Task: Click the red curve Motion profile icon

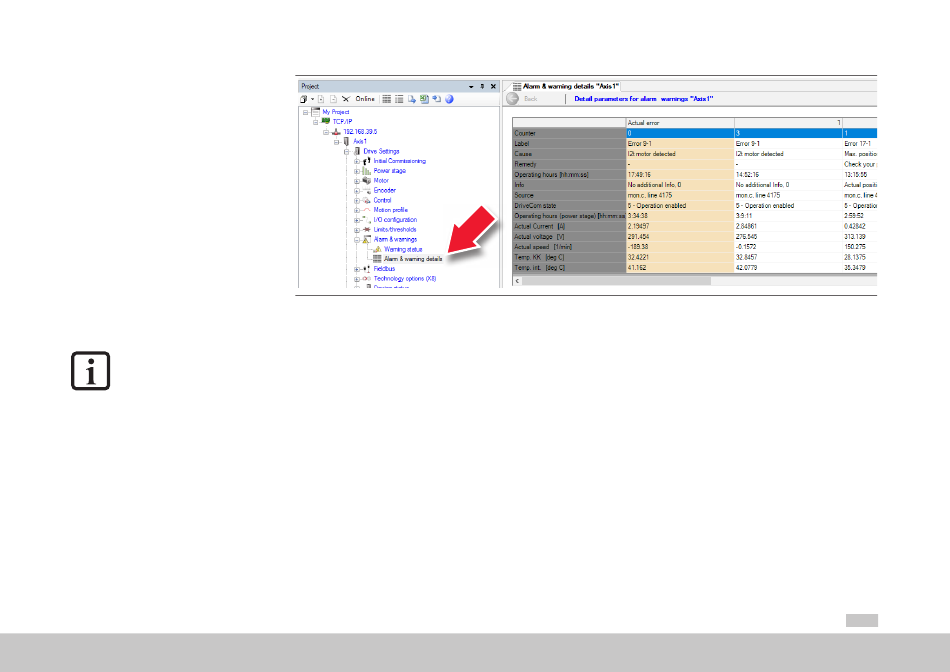Action: [x=367, y=210]
